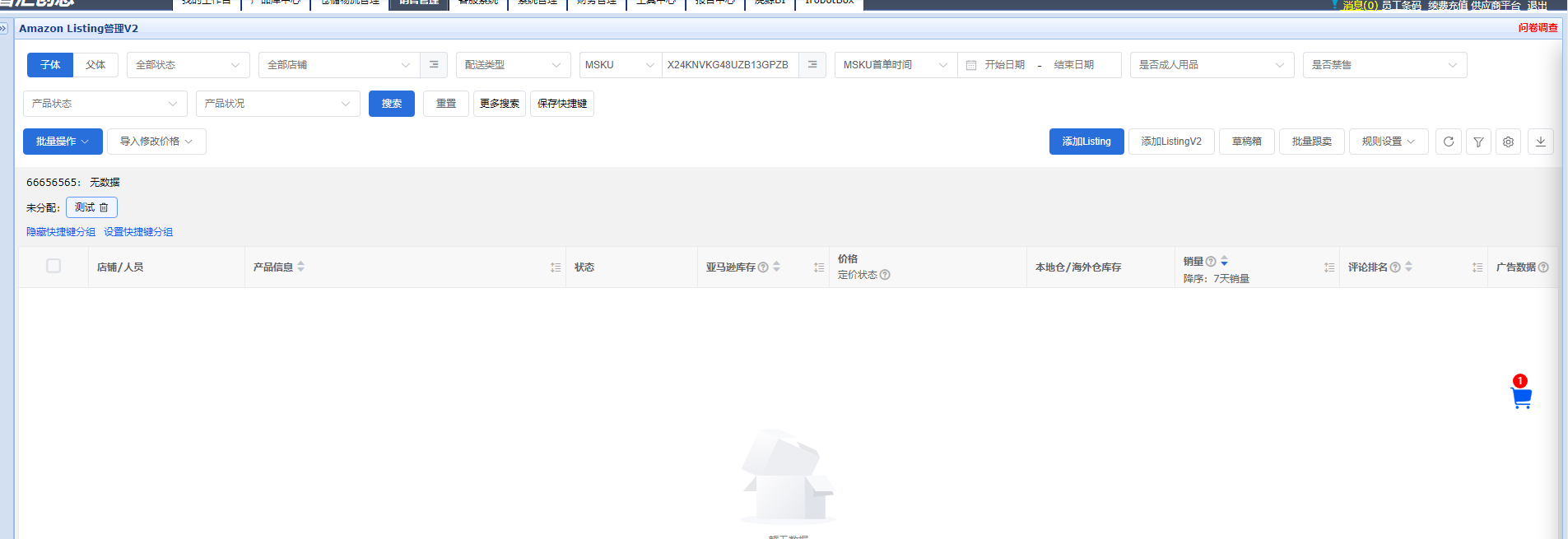Image resolution: width=1568 pixels, height=539 pixels.
Task: Click the 消息(0) notification link
Action: pyautogui.click(x=1361, y=5)
